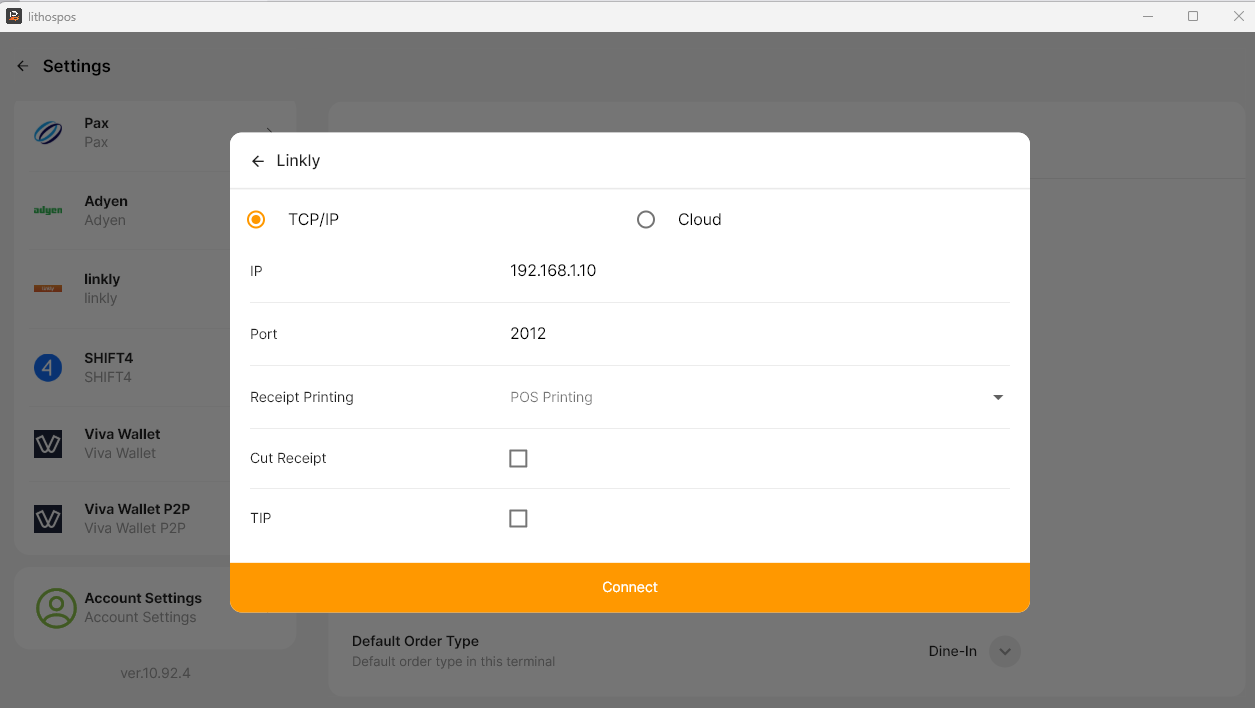This screenshot has width=1255, height=708.
Task: Open the Account Settings menu entry
Action: pos(143,607)
